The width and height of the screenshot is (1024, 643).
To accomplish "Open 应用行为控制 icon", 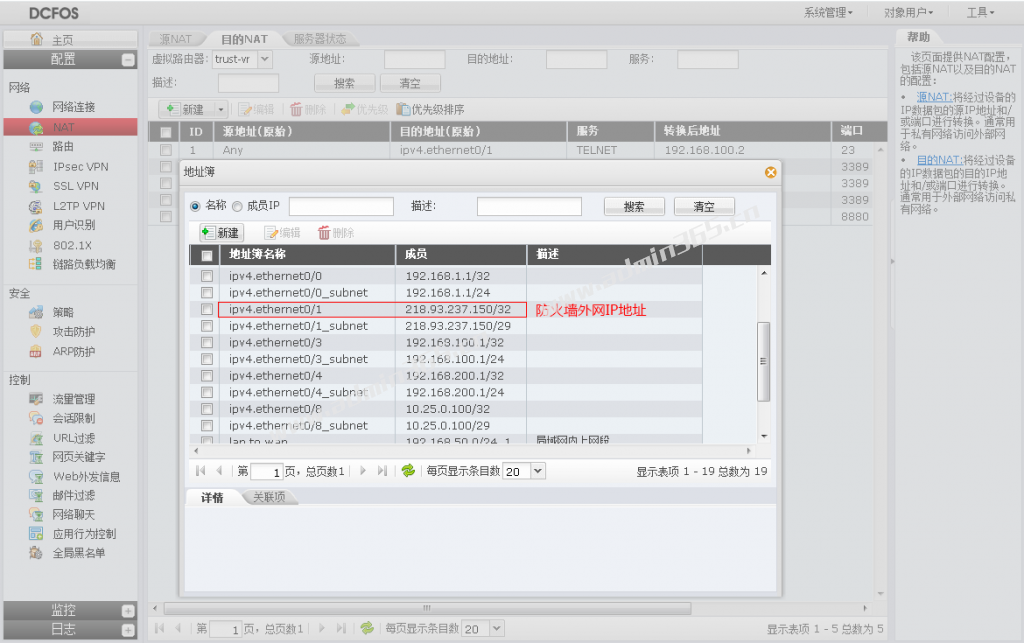I will [x=36, y=534].
